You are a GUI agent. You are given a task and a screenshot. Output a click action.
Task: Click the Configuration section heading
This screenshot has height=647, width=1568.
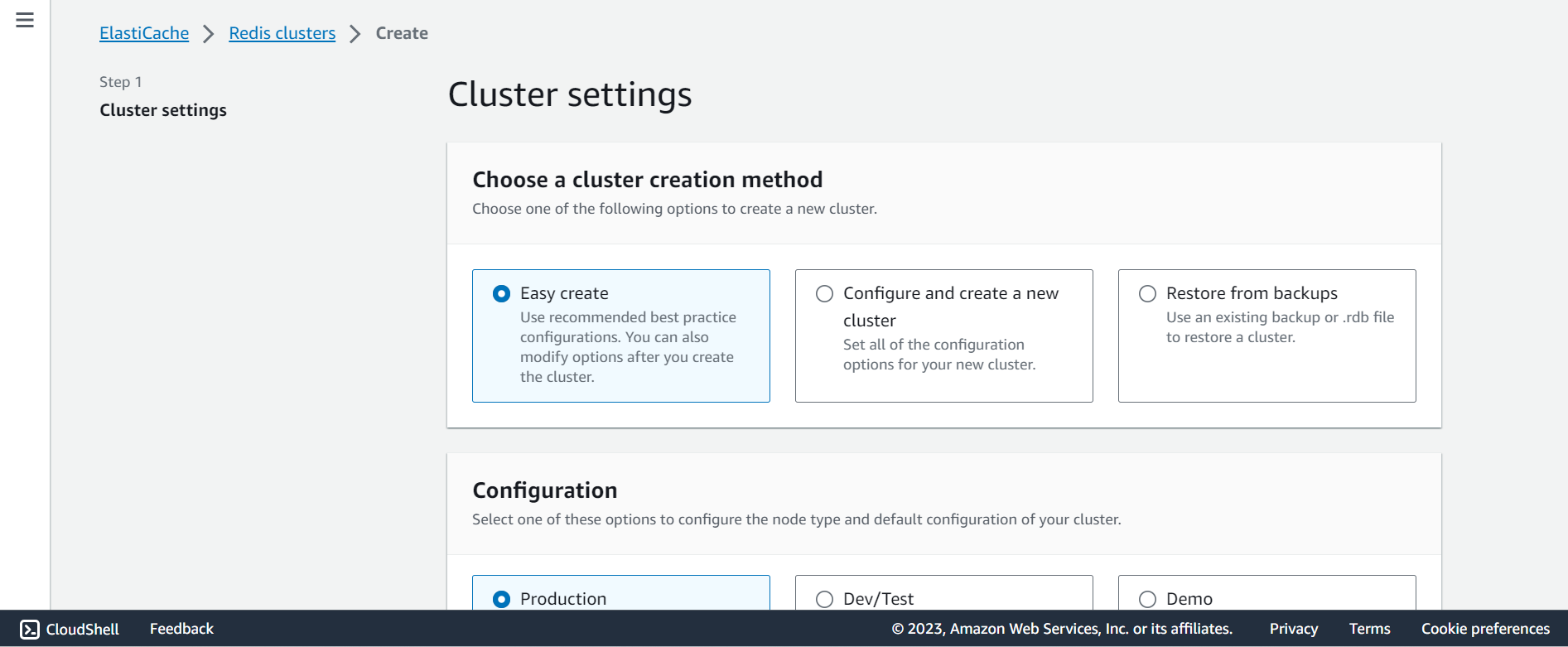click(x=545, y=490)
